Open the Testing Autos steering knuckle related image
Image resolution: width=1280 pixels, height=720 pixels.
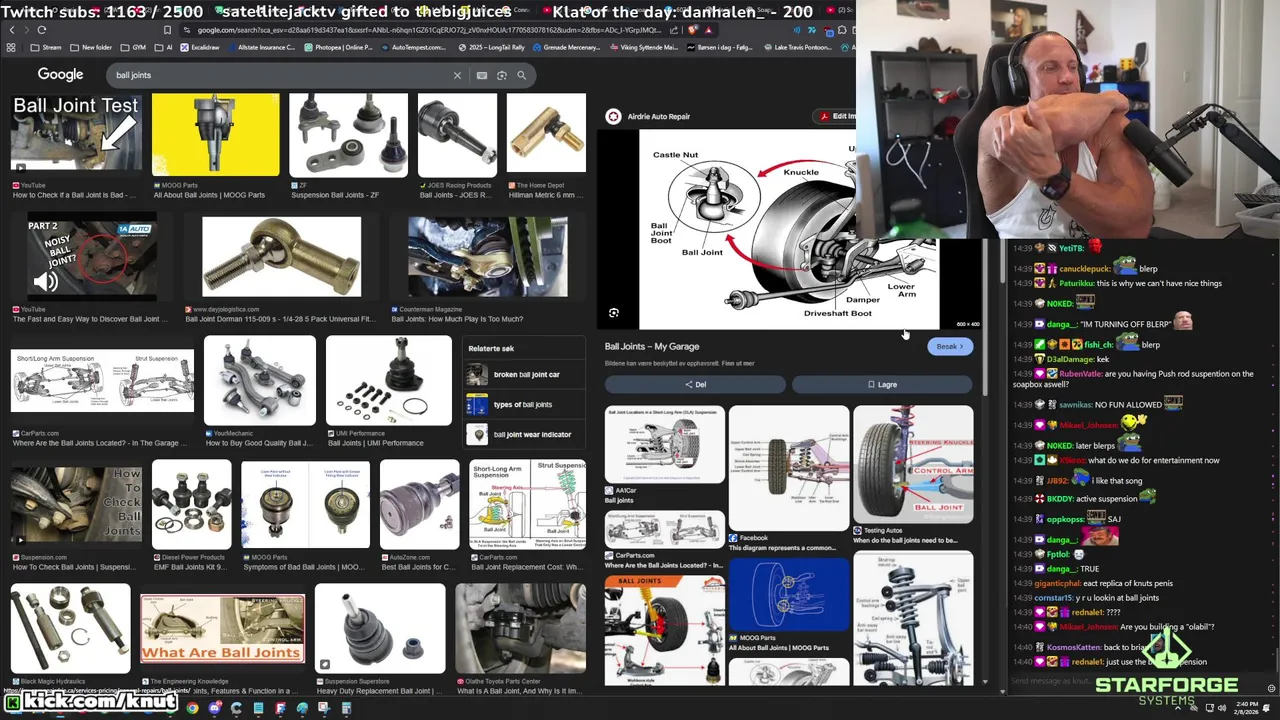pos(913,464)
